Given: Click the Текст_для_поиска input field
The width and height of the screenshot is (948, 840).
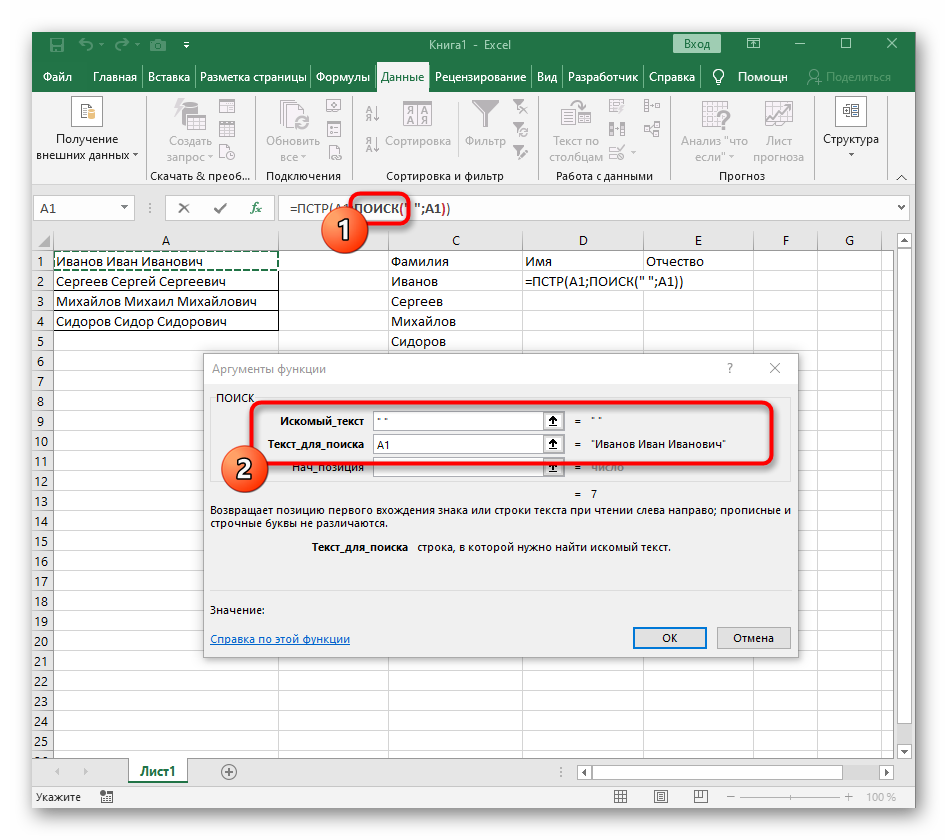Looking at the screenshot, I should 458,444.
